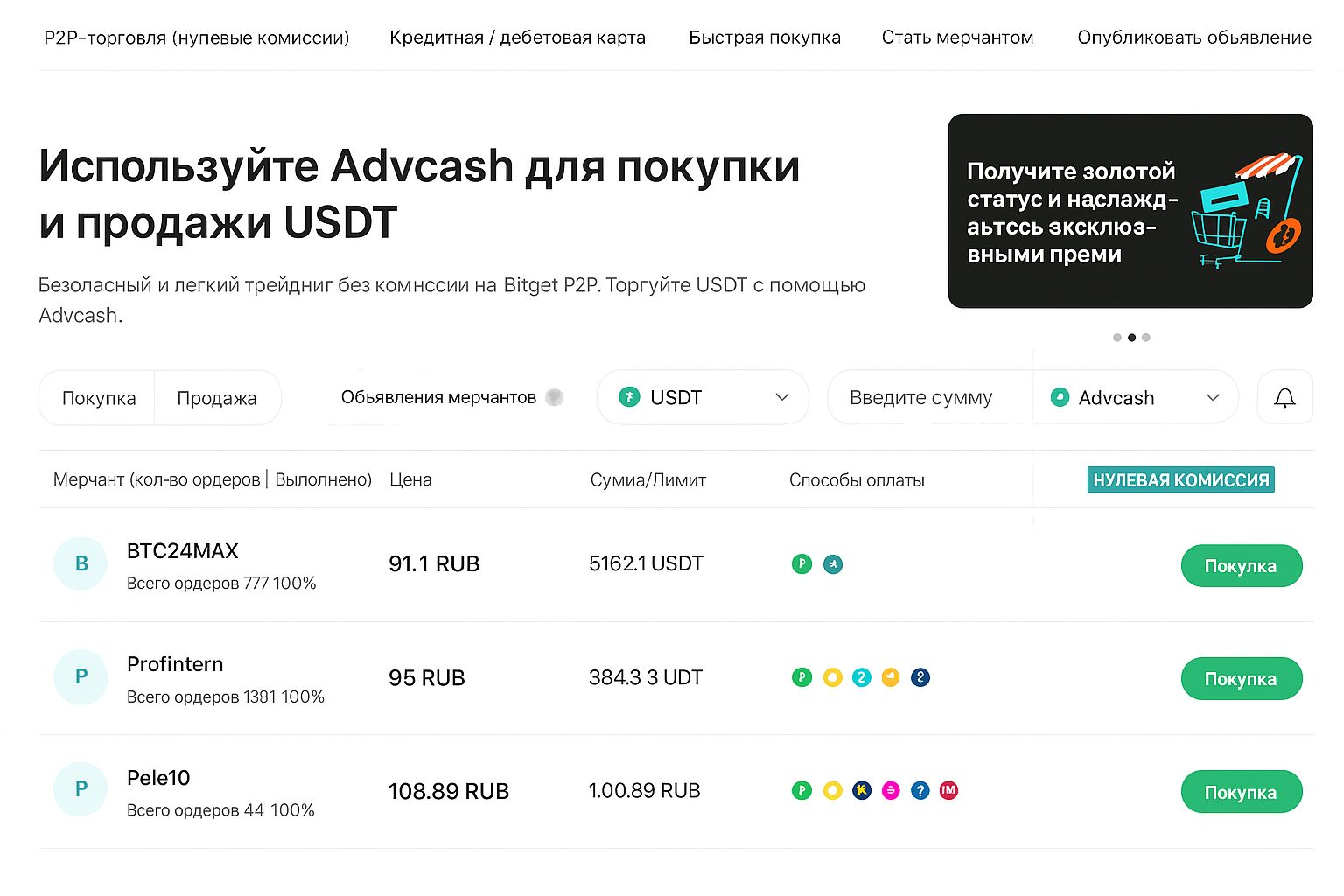Click Profintern merchant avatar icon
Screen dimensions: 1344x896
(x=80, y=676)
